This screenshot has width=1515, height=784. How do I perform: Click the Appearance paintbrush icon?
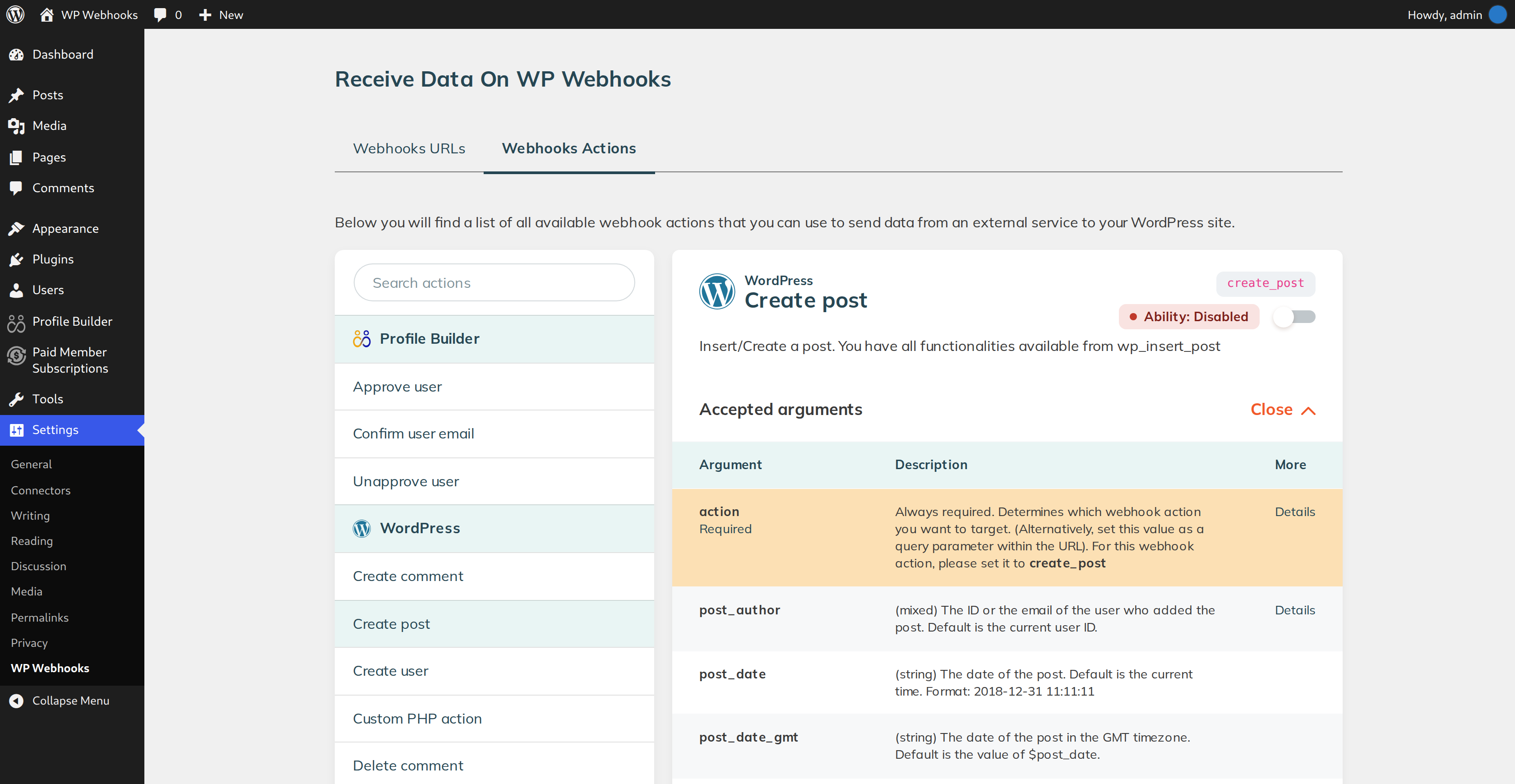coord(16,229)
